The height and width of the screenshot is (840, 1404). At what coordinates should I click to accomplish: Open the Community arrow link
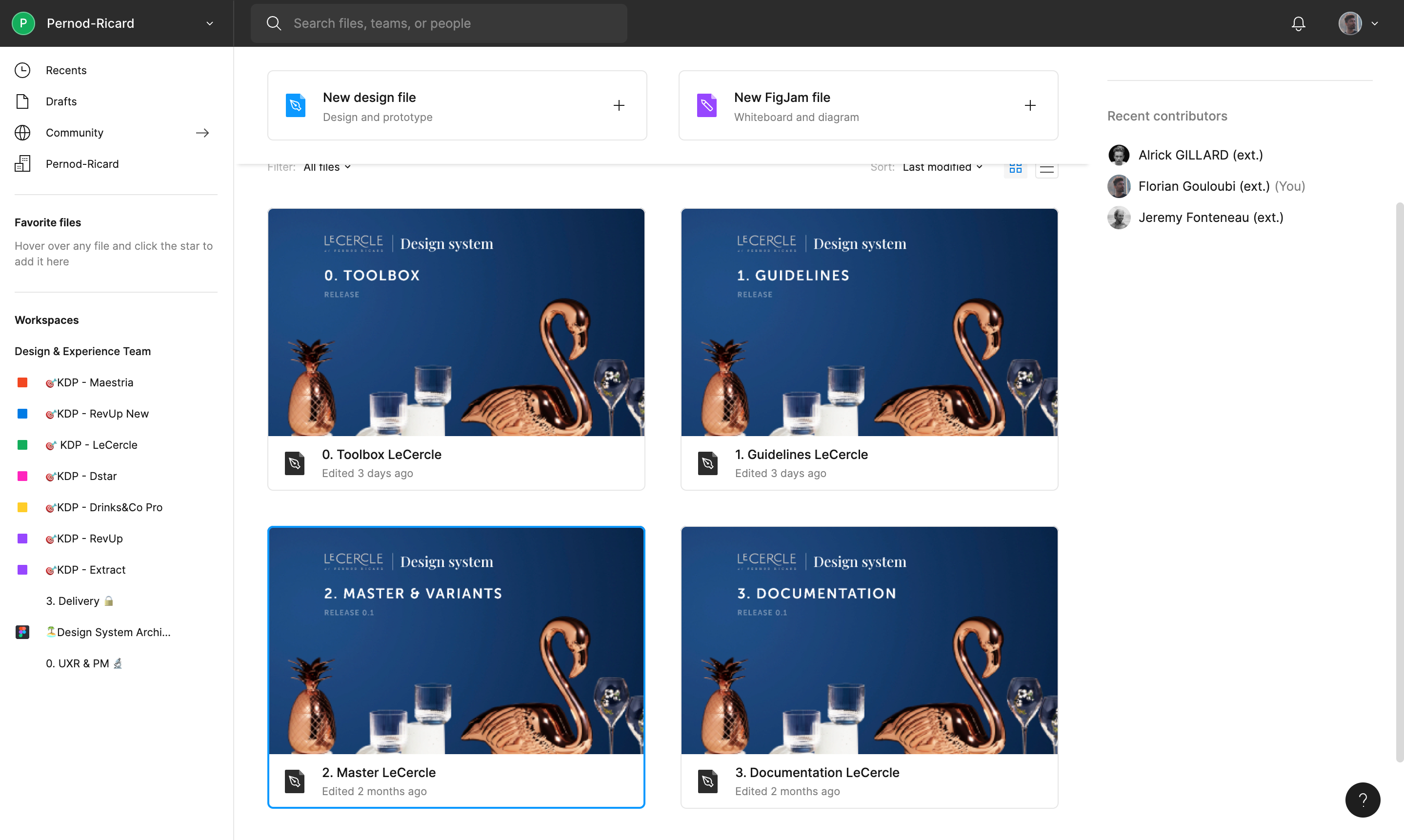click(x=202, y=133)
